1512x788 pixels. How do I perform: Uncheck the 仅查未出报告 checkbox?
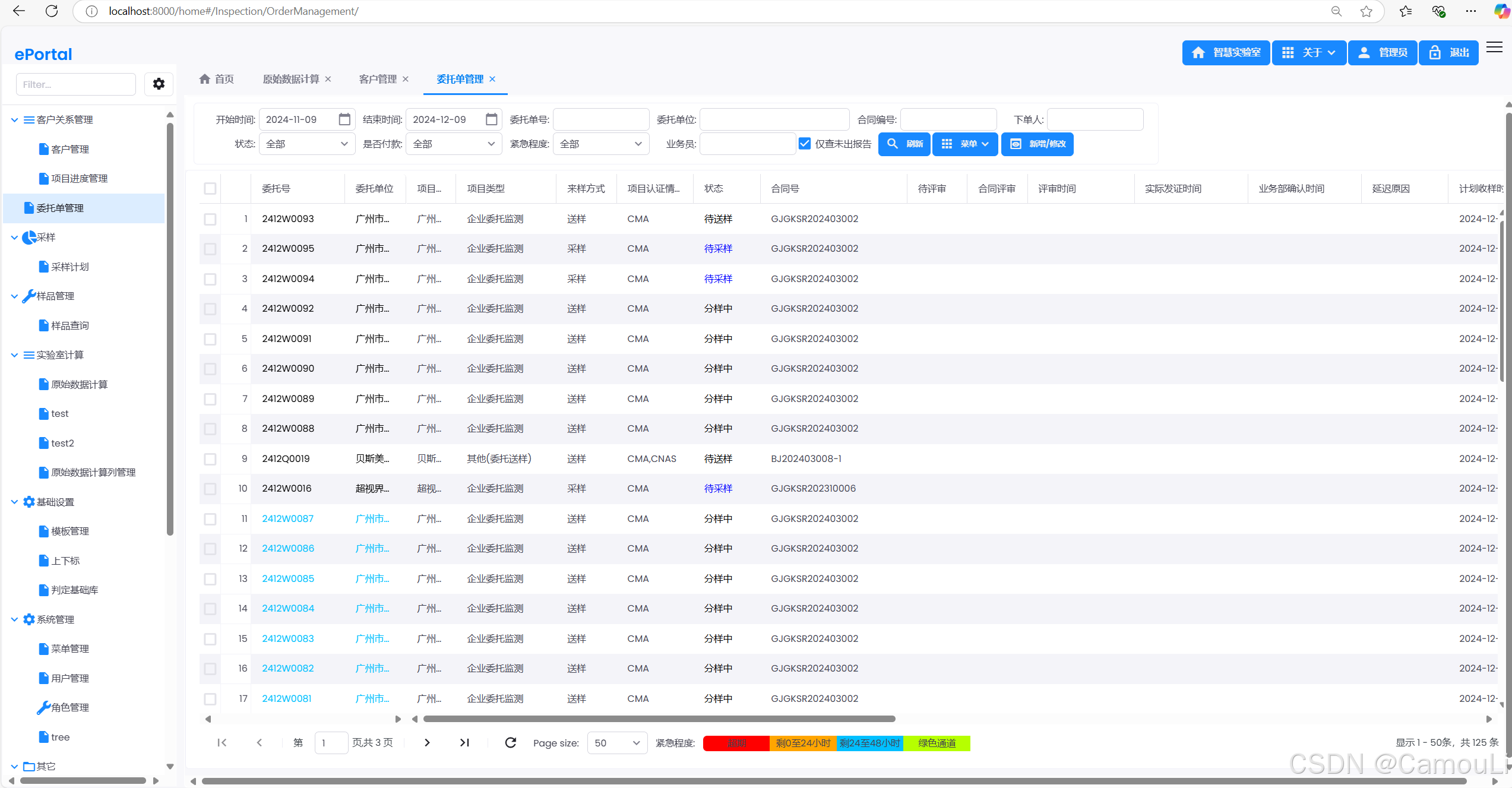[805, 144]
